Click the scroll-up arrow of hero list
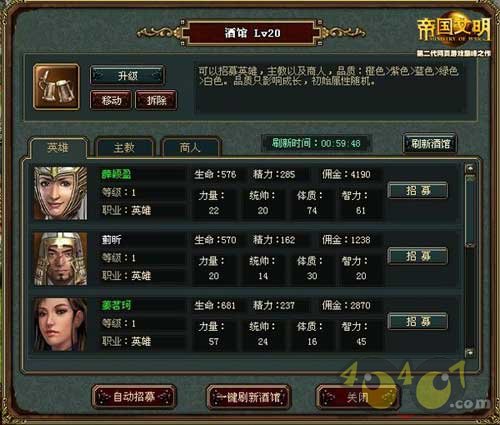500x425 pixels. tap(470, 169)
